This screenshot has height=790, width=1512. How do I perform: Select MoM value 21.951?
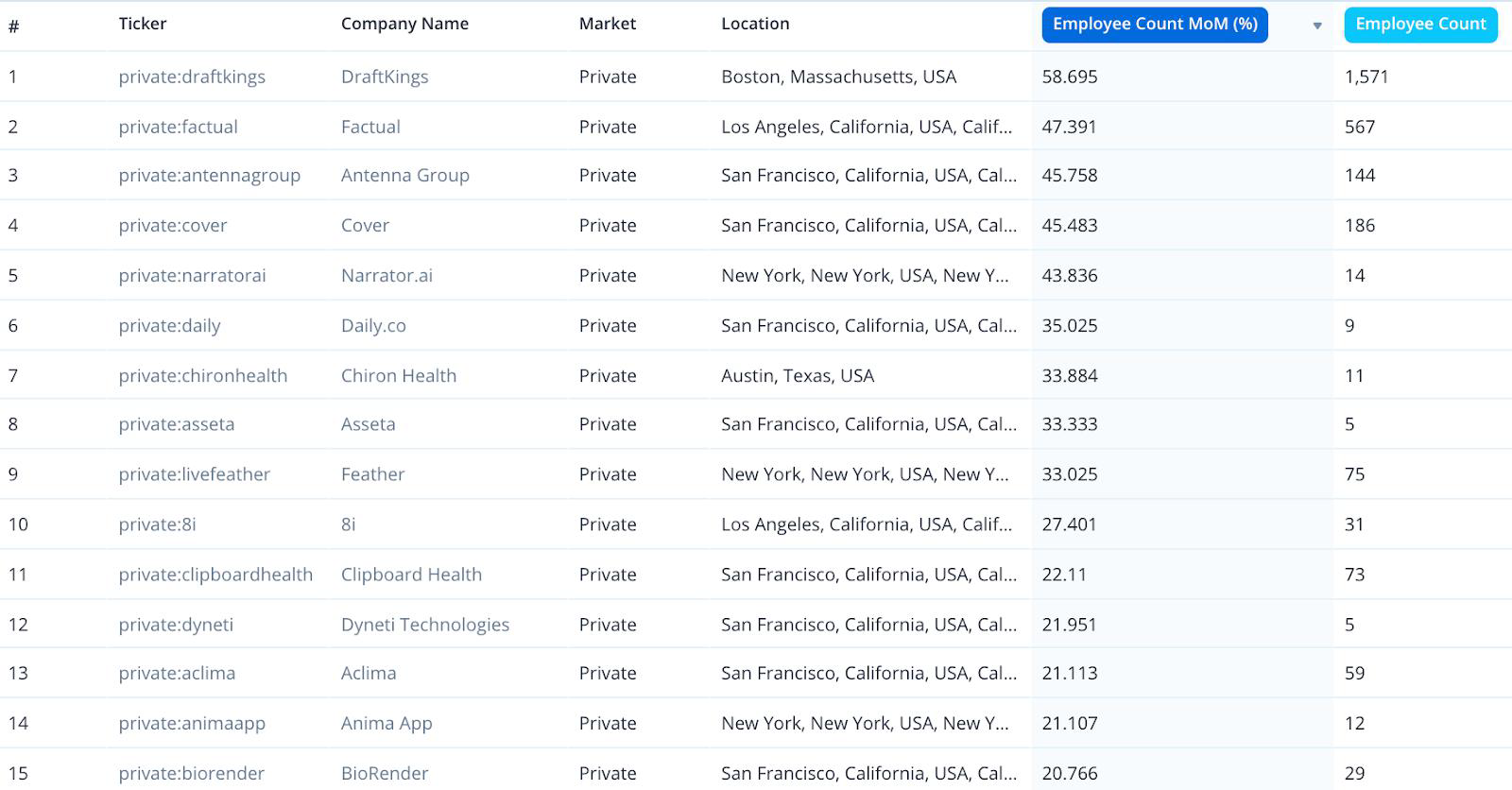[1070, 624]
